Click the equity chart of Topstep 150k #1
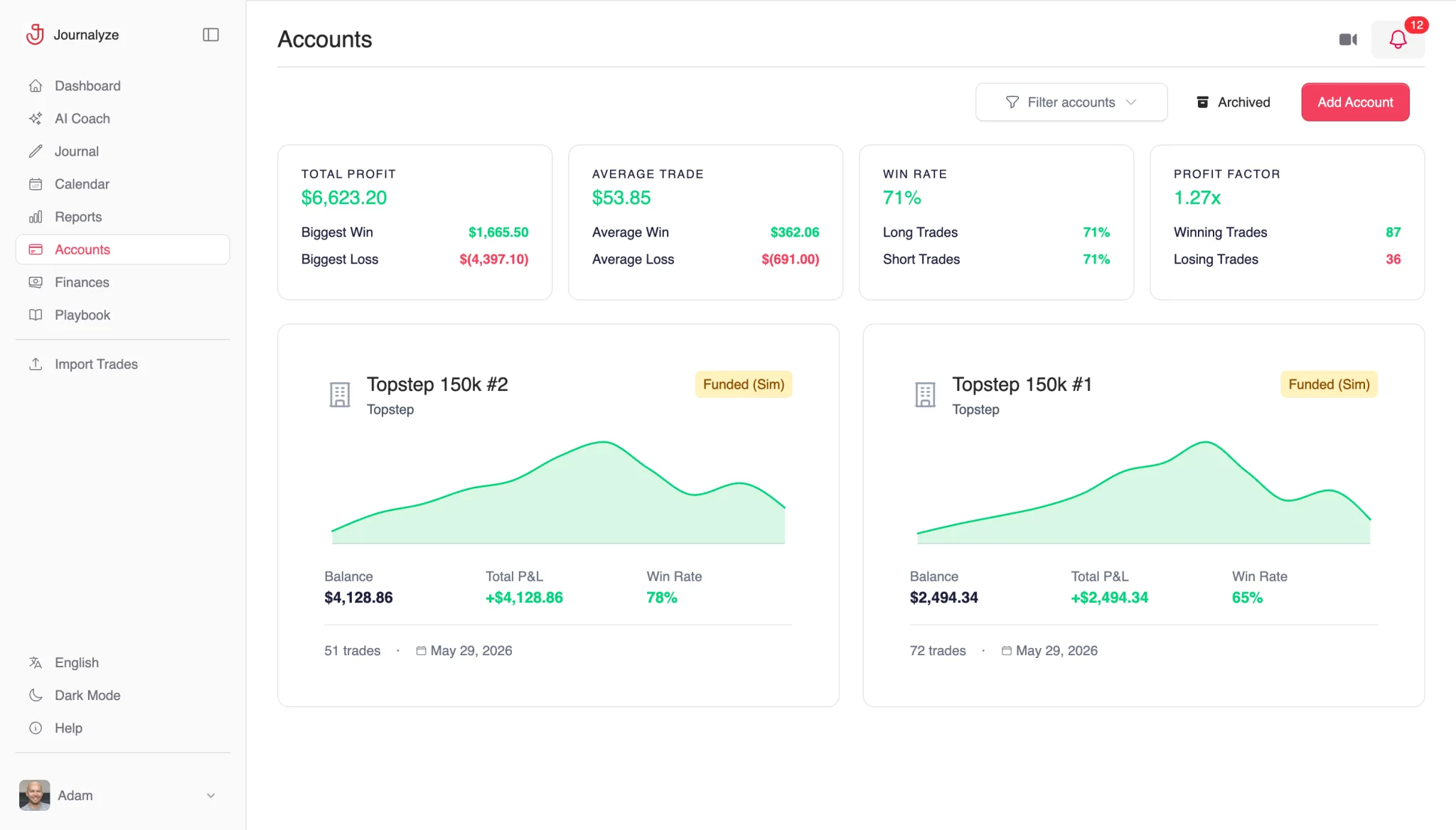 point(1143,492)
